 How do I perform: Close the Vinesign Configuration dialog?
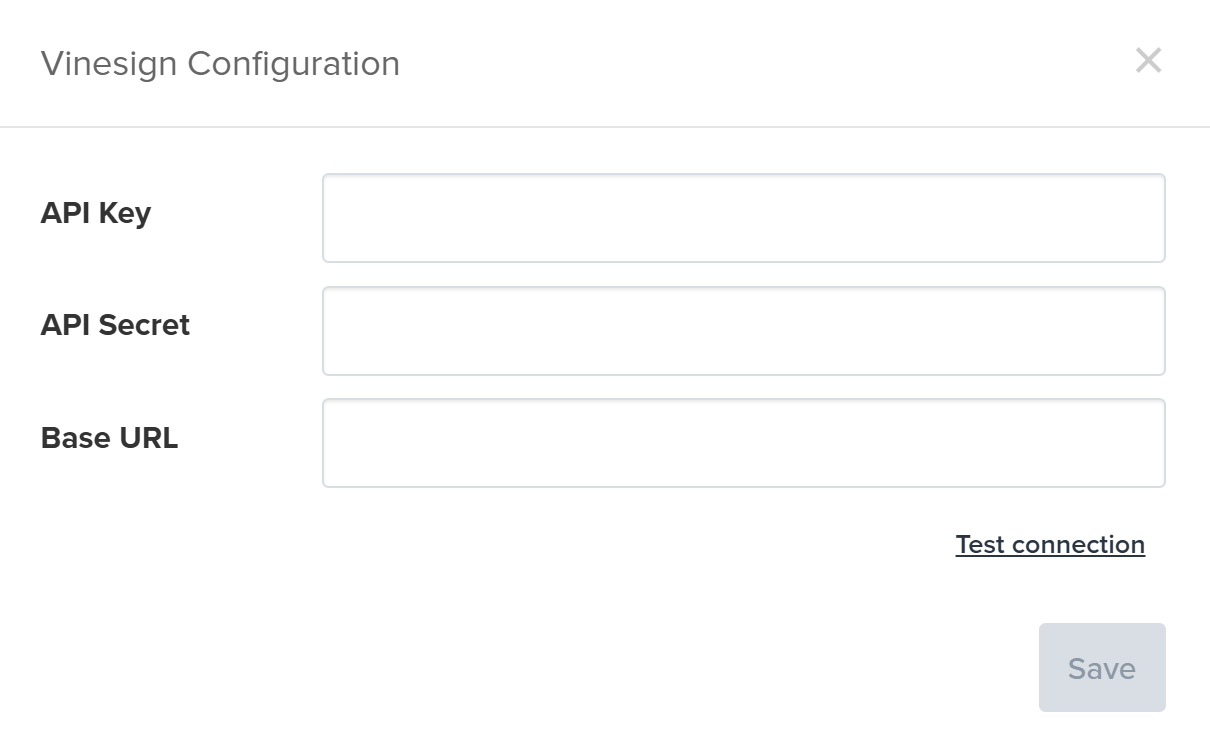coord(1148,61)
